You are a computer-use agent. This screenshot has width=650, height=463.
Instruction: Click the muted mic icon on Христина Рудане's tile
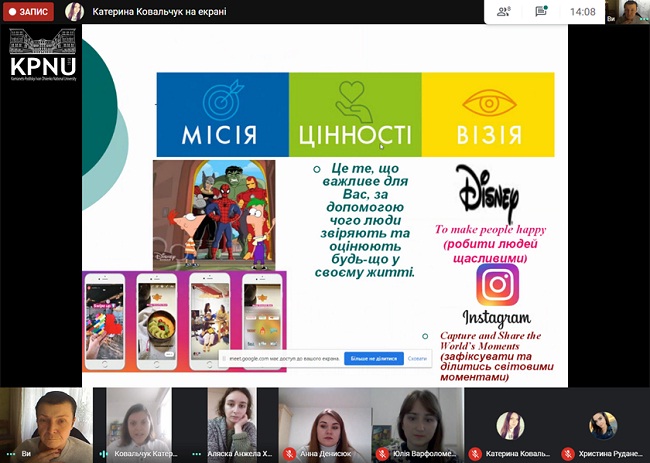[x=568, y=453]
